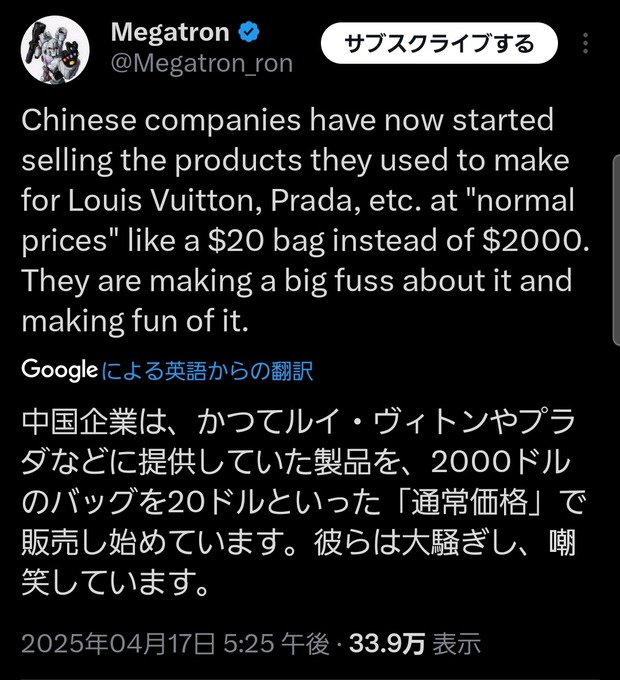This screenshot has width=620, height=680.
Task: Click the Google logo
Action: click(x=59, y=371)
